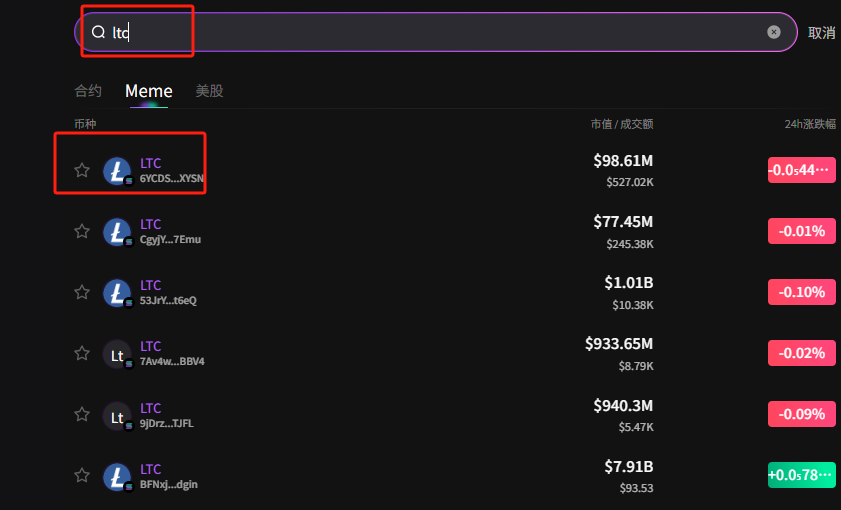Click the -0.01% change badge
Image resolution: width=841 pixels, height=510 pixels.
801,231
